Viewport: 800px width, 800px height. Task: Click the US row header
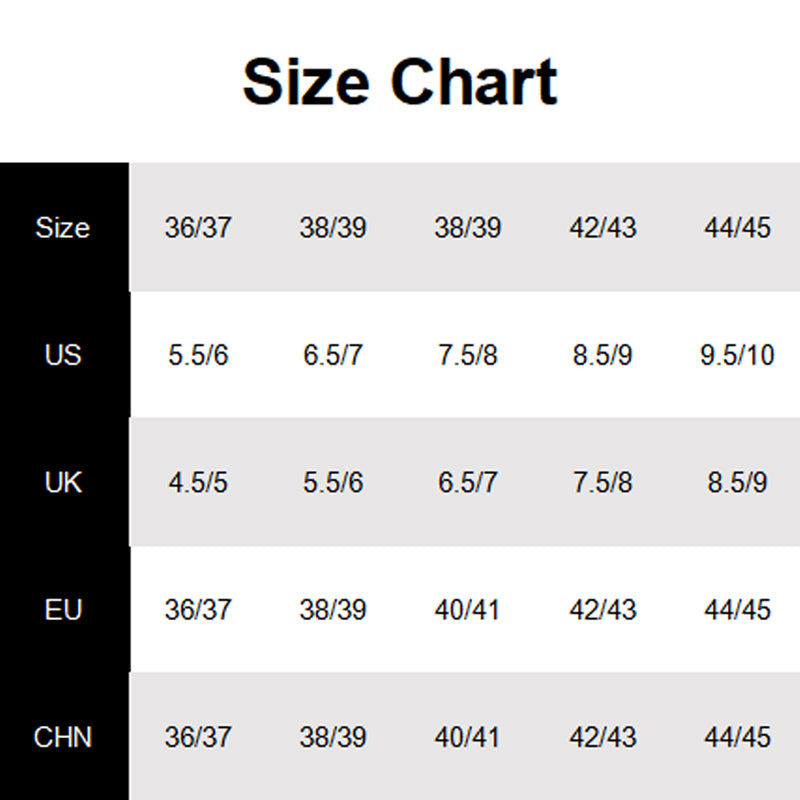[x=63, y=355]
